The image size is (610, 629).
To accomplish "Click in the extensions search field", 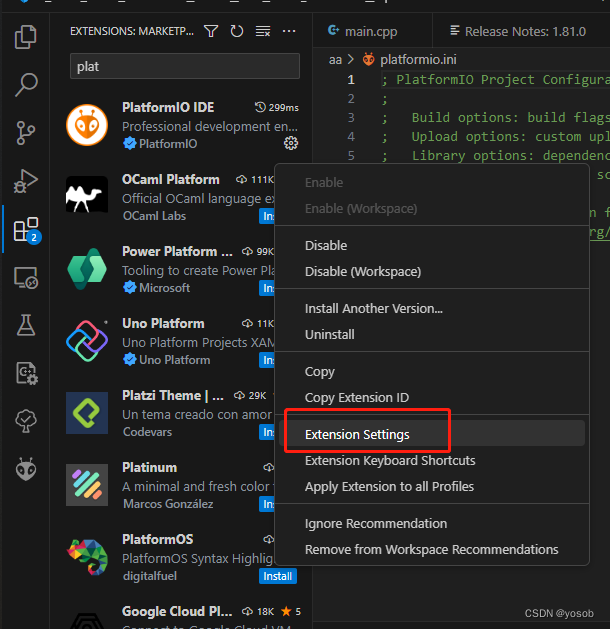I will [185, 66].
